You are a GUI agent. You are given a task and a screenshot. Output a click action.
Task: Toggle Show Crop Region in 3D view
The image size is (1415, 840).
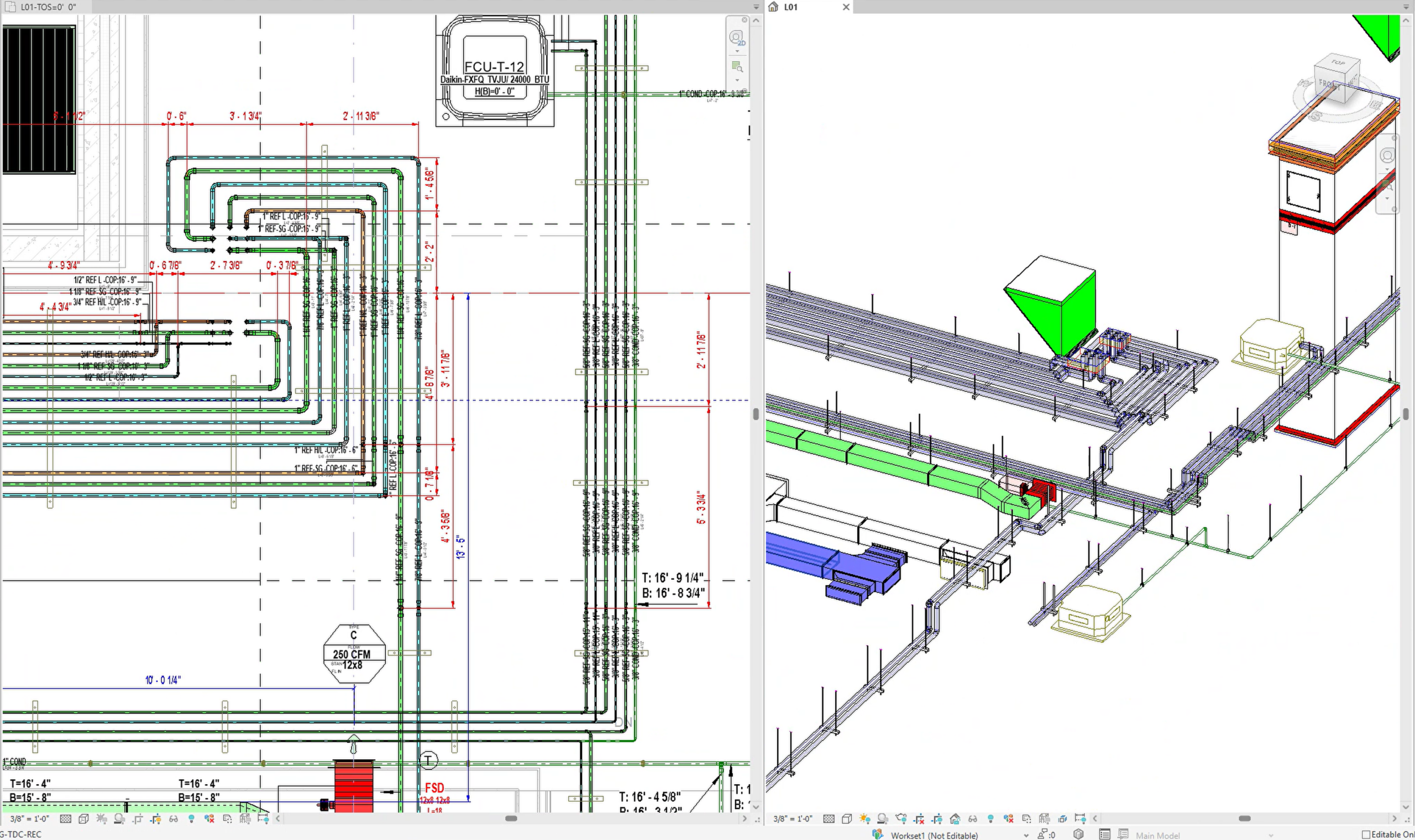(937, 818)
